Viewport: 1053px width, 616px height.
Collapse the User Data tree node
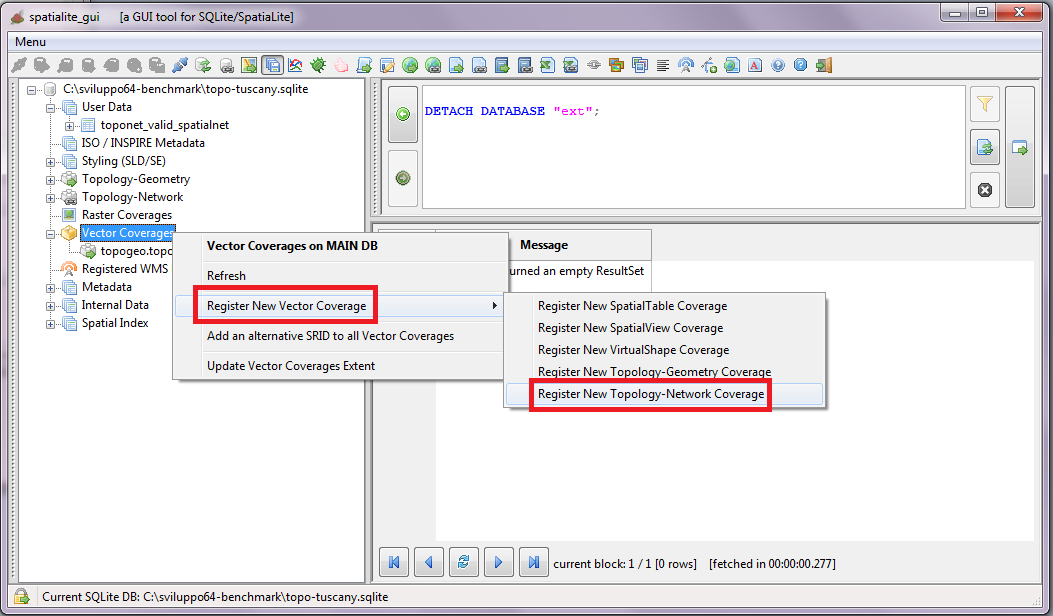click(50, 107)
